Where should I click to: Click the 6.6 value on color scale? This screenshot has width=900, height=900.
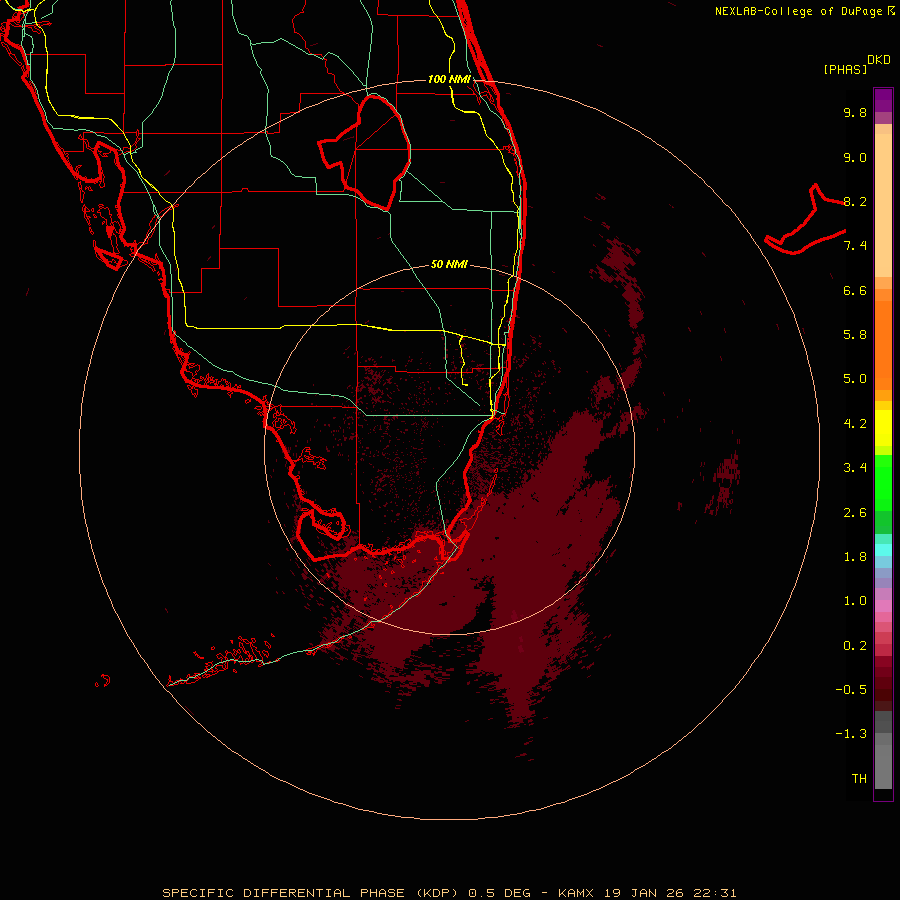pyautogui.click(x=855, y=290)
